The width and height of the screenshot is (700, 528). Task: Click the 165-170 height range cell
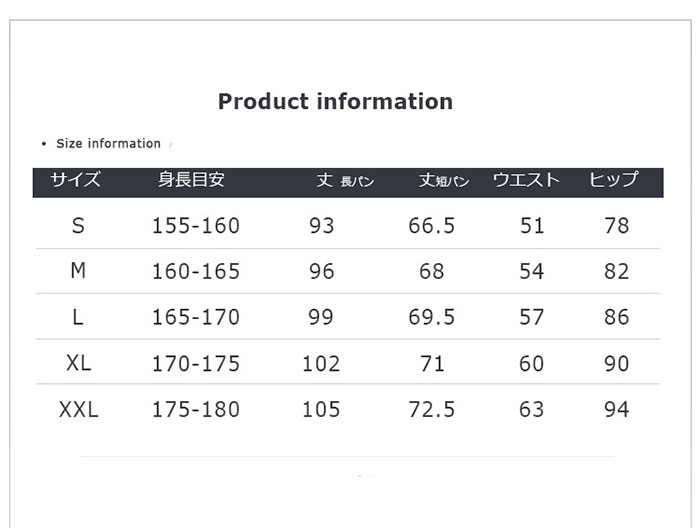(196, 318)
